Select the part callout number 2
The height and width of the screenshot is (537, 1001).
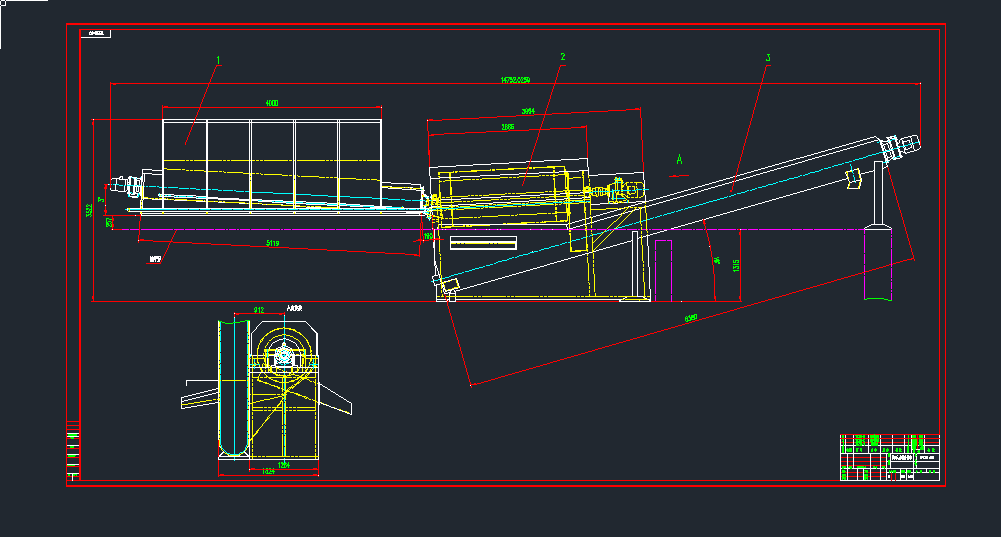pyautogui.click(x=563, y=57)
